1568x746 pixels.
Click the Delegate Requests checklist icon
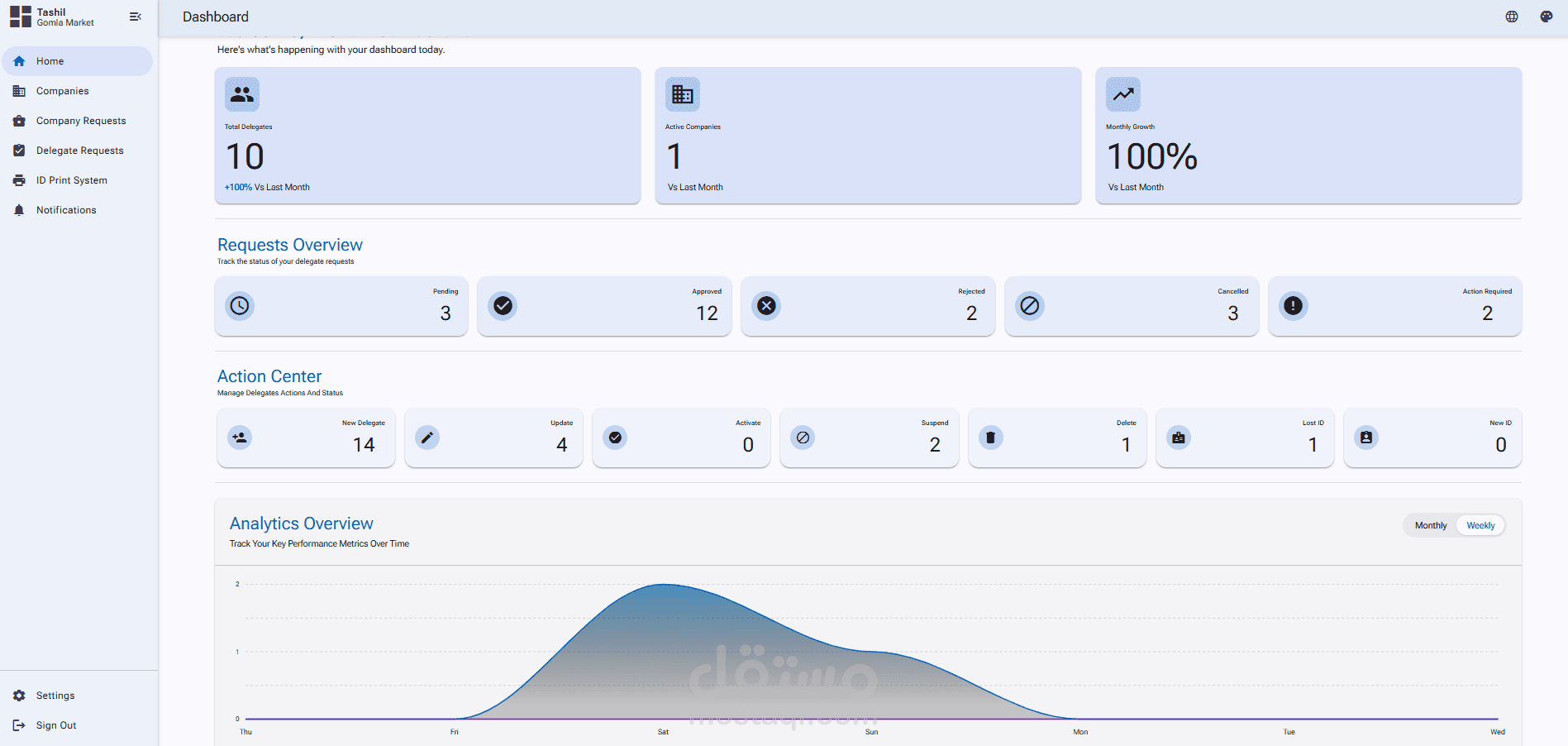coord(19,151)
